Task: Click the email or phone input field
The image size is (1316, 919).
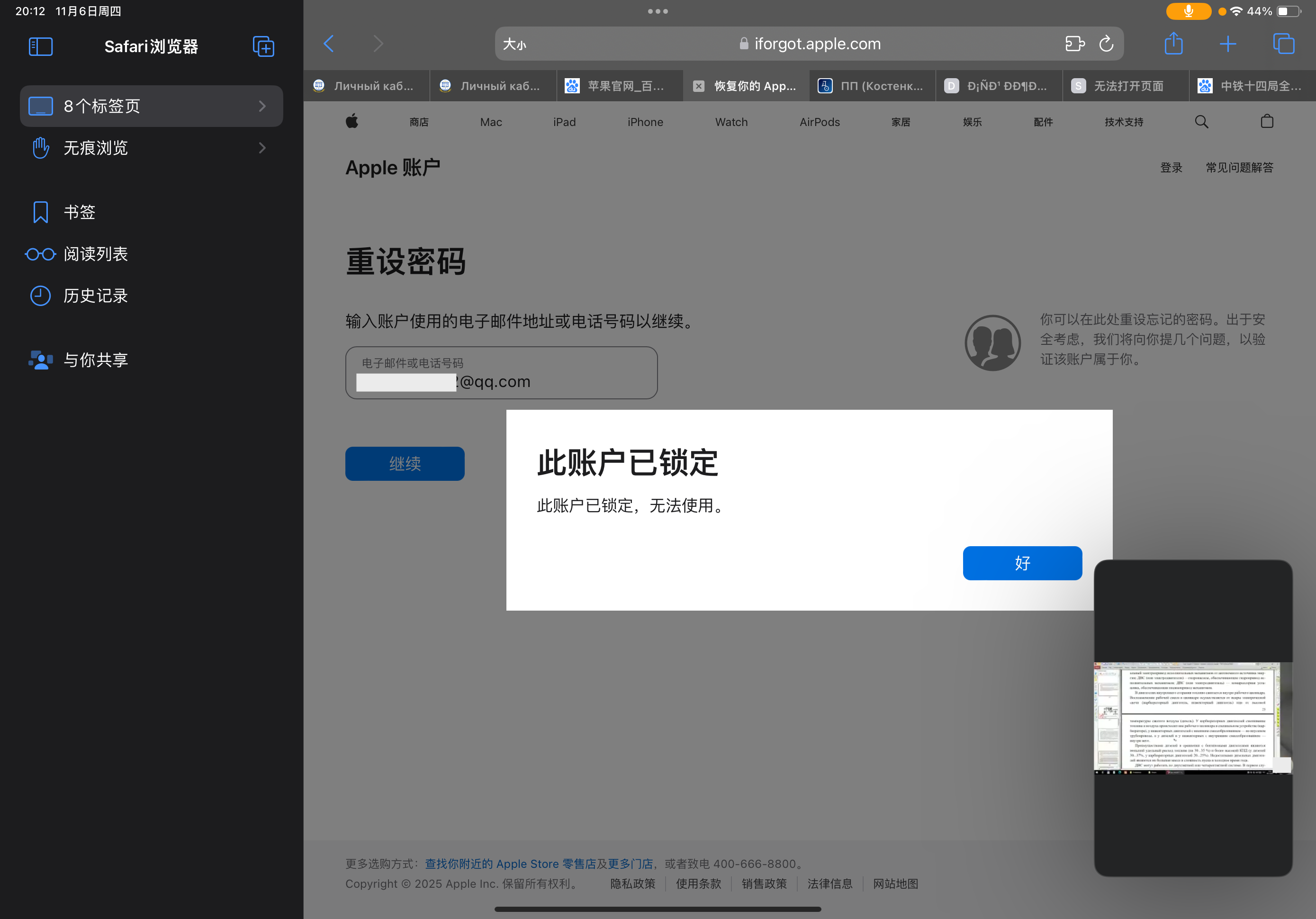Action: (x=501, y=373)
